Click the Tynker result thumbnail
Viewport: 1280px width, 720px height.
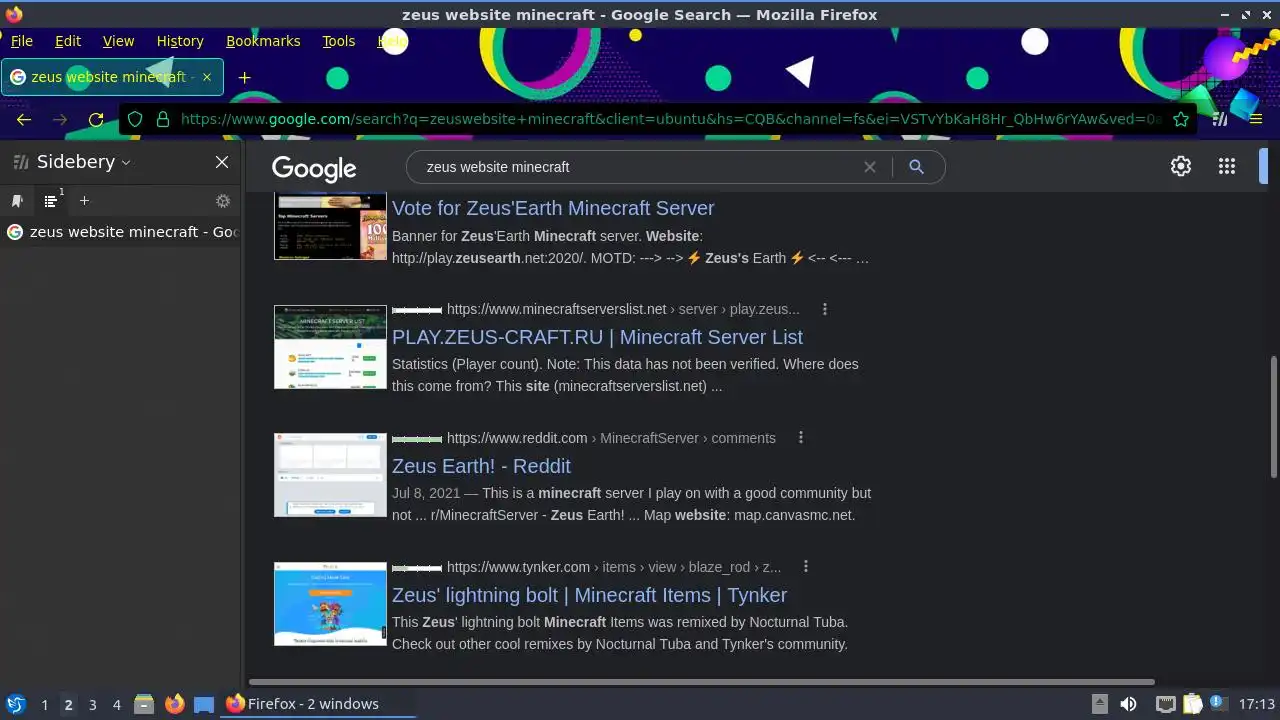(330, 604)
